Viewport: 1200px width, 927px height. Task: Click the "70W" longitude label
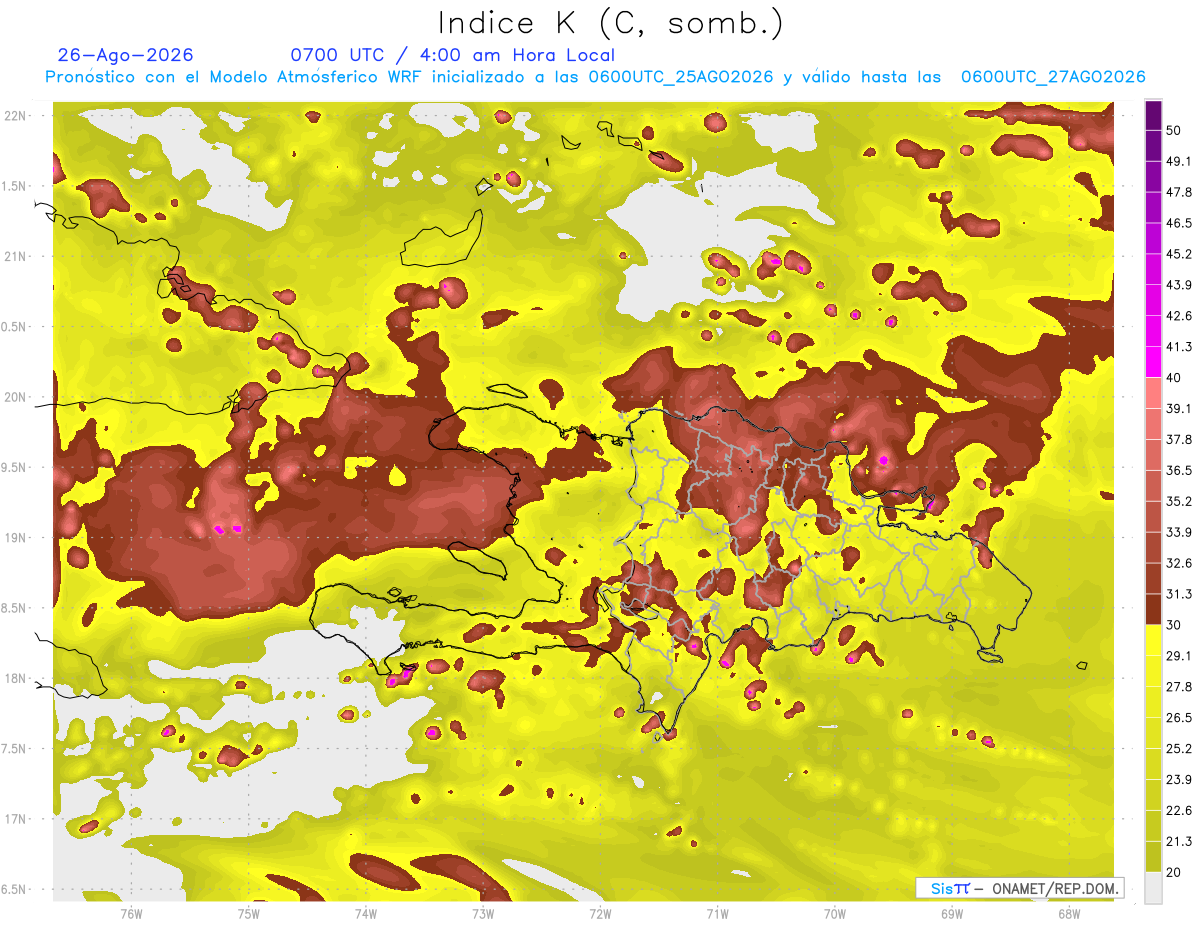[834, 913]
